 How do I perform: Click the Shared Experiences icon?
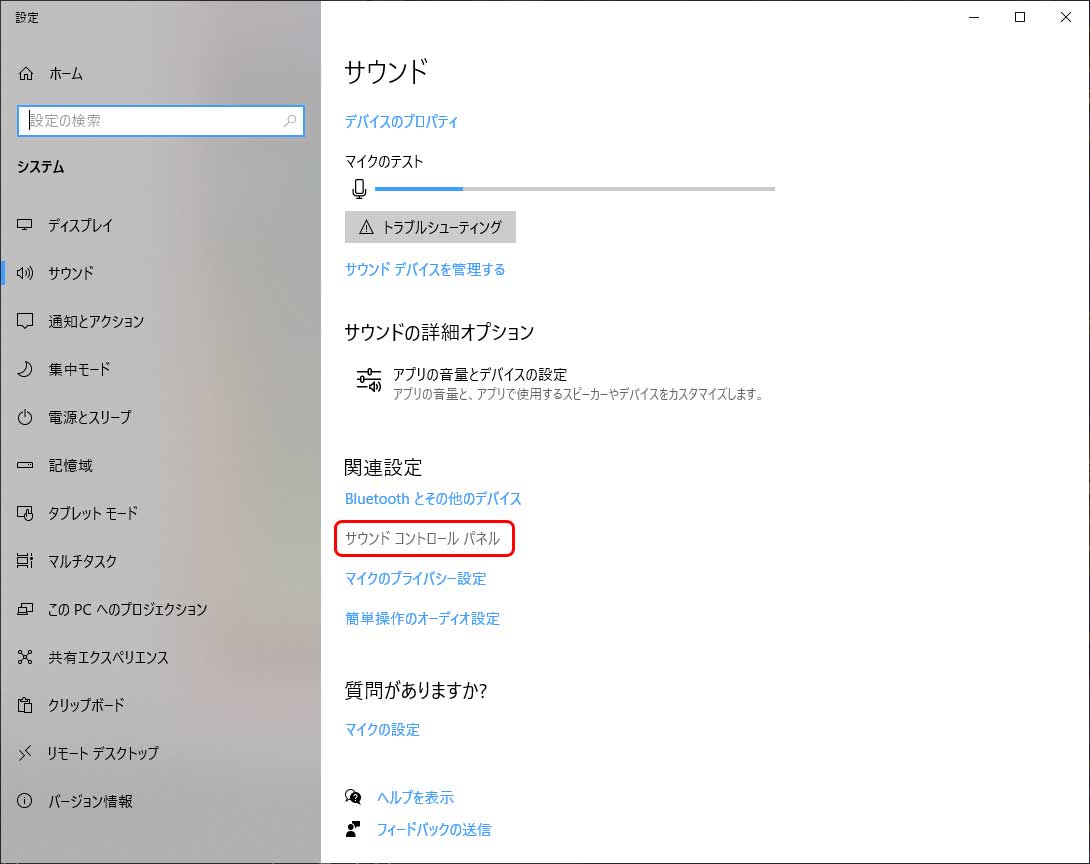pyautogui.click(x=25, y=658)
